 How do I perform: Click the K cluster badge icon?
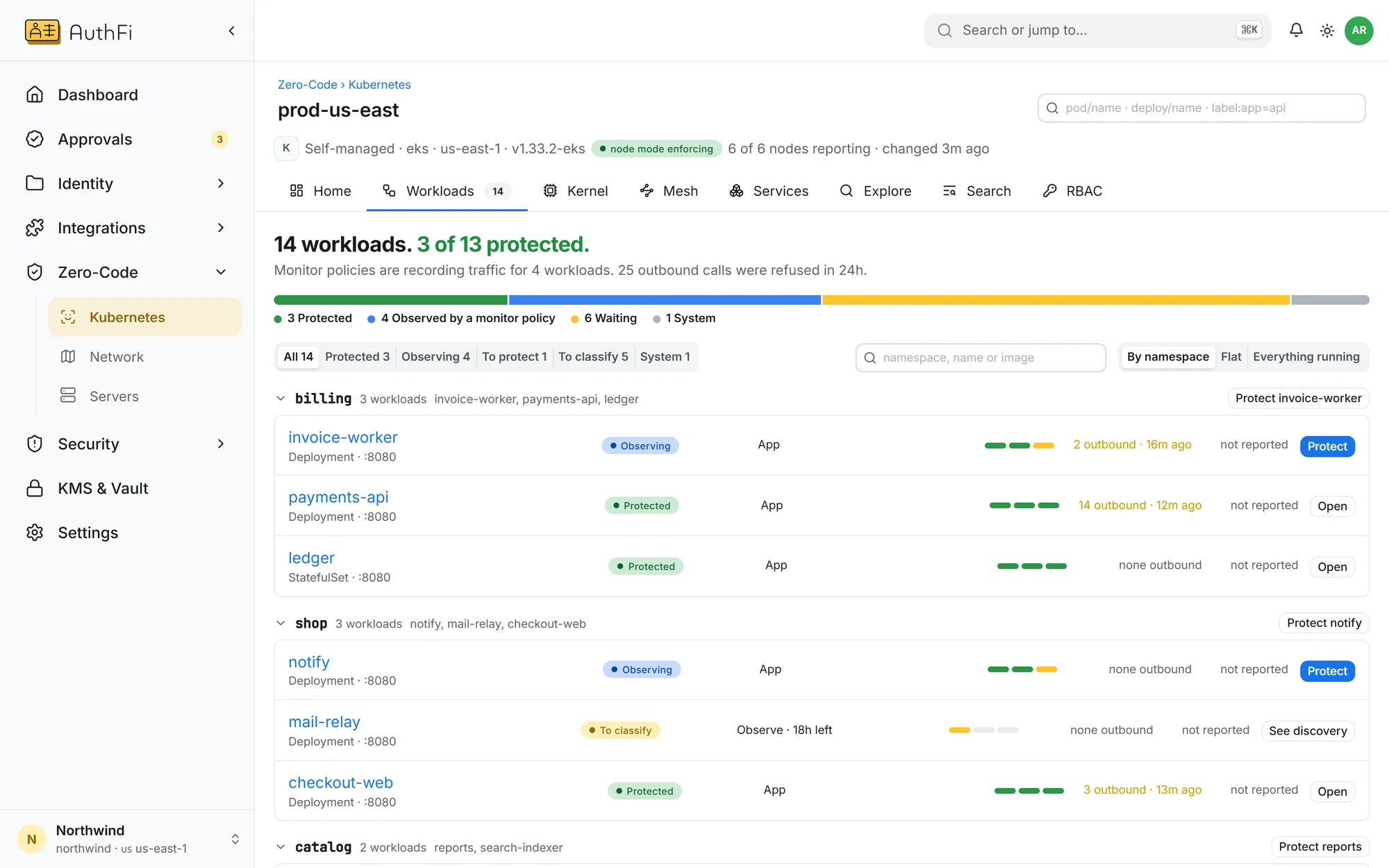pos(286,148)
